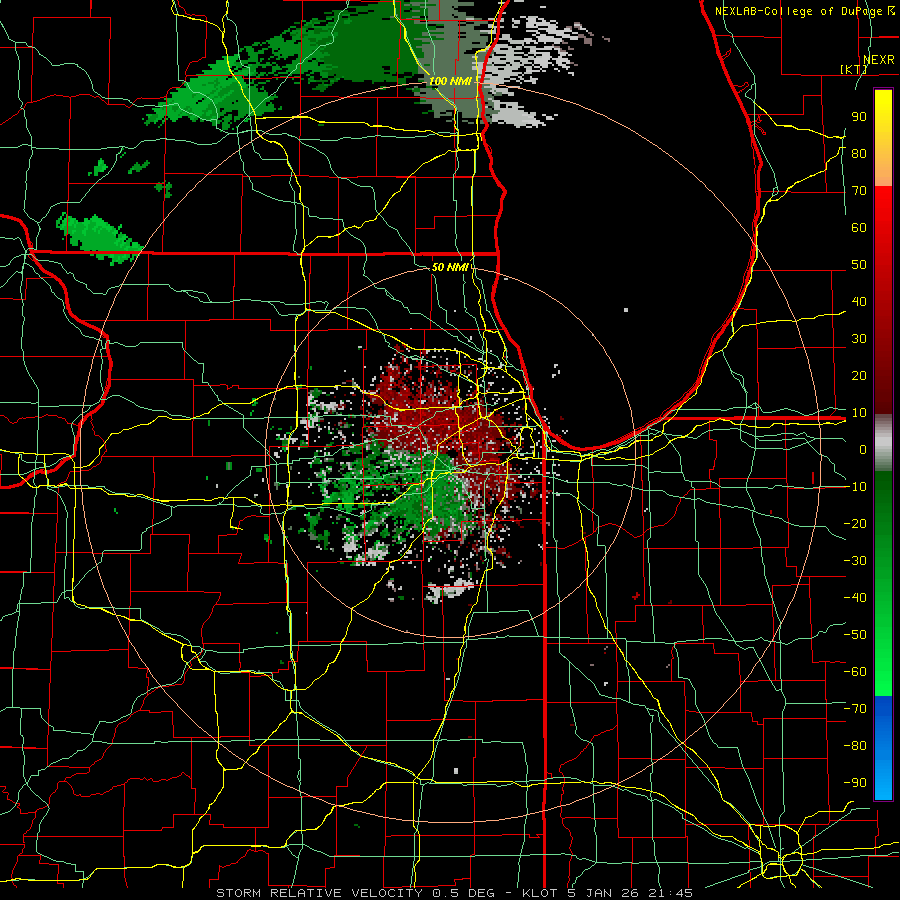The image size is (900, 900).
Task: Select the 80 value on velocity scale
Action: pyautogui.click(x=859, y=154)
